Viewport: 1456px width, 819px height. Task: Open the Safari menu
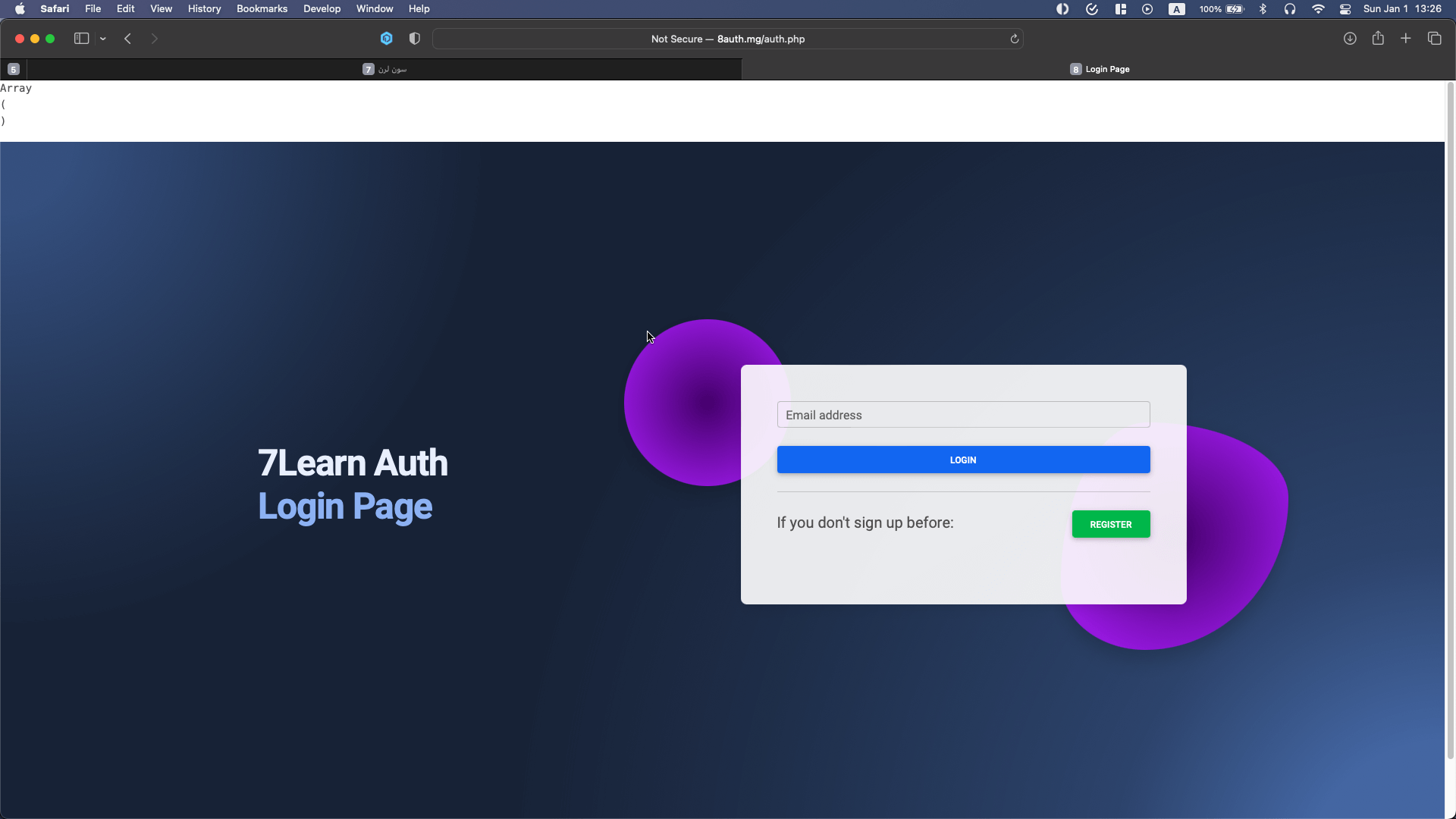(55, 9)
